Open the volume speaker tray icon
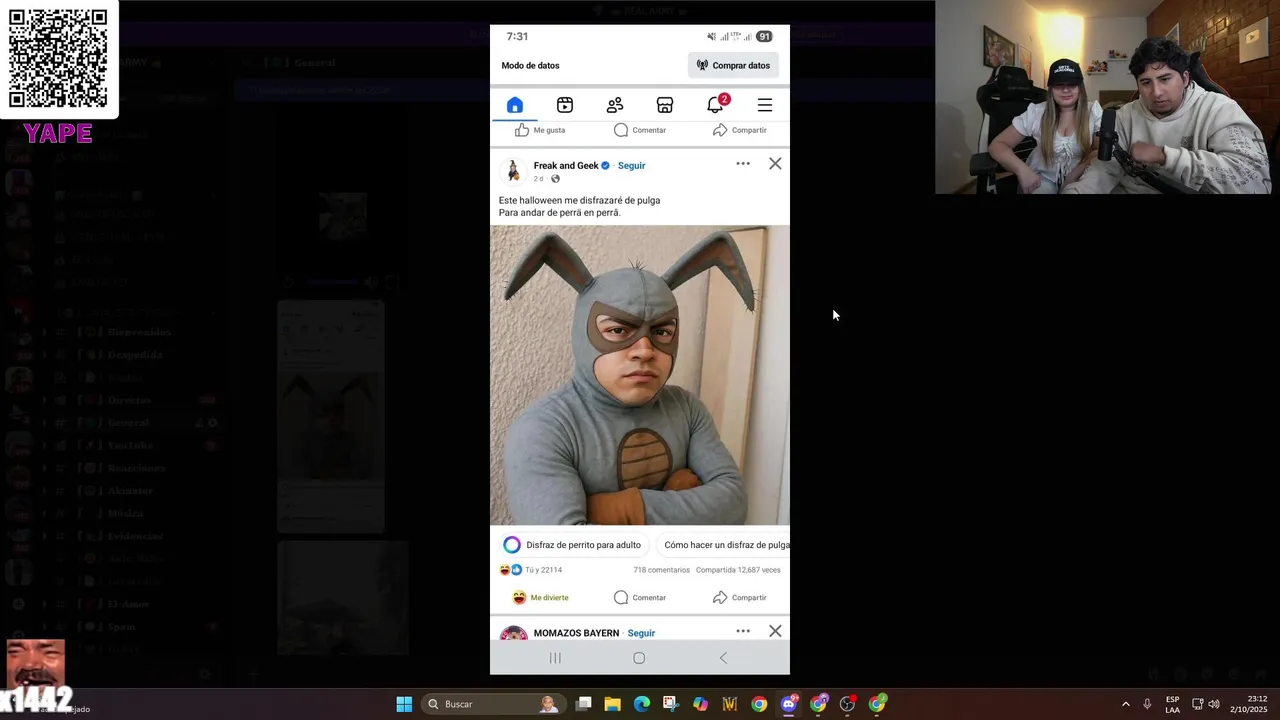Screen dimensions: 1280x720 click(1214, 704)
